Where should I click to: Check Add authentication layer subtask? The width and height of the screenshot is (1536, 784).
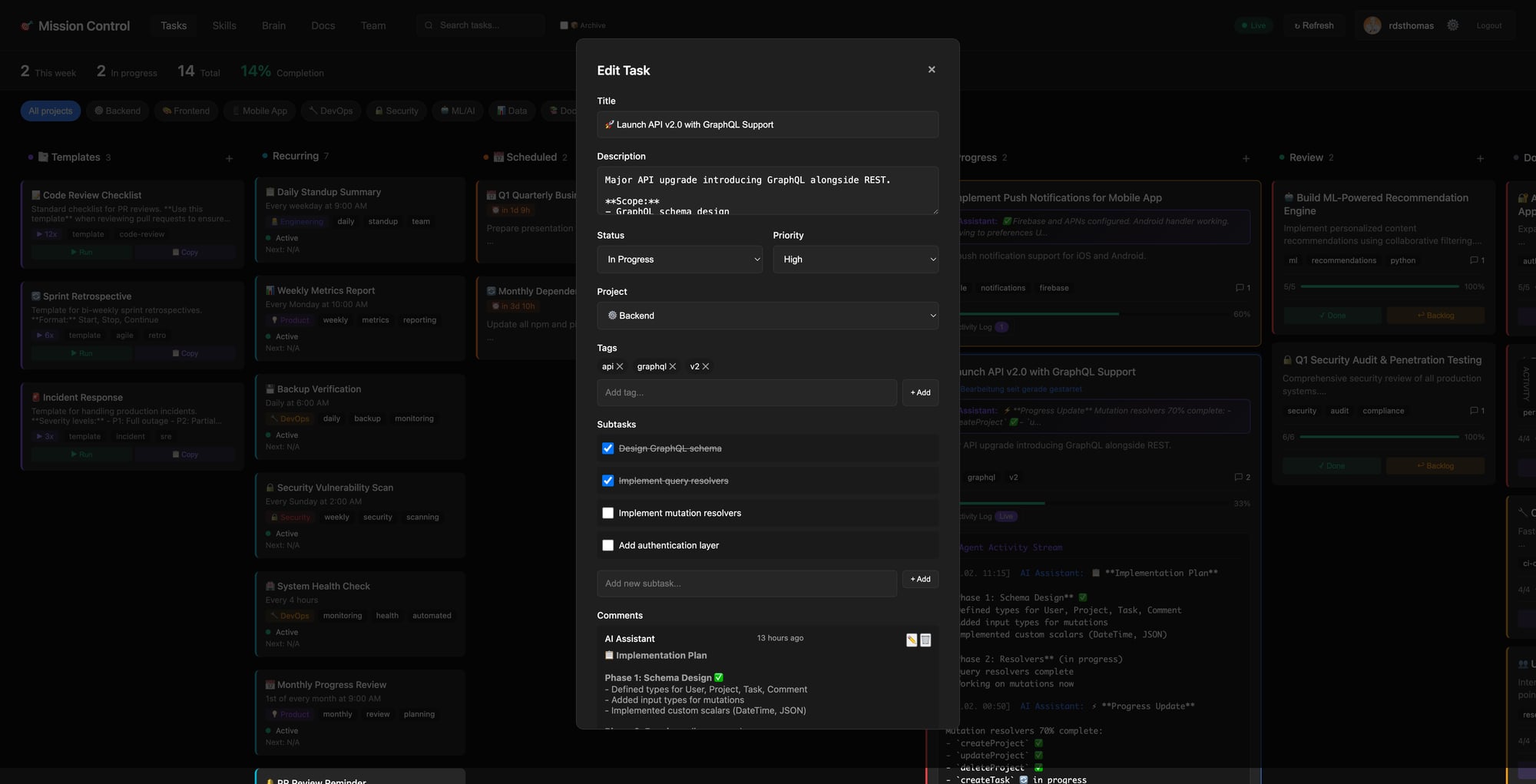[608, 545]
